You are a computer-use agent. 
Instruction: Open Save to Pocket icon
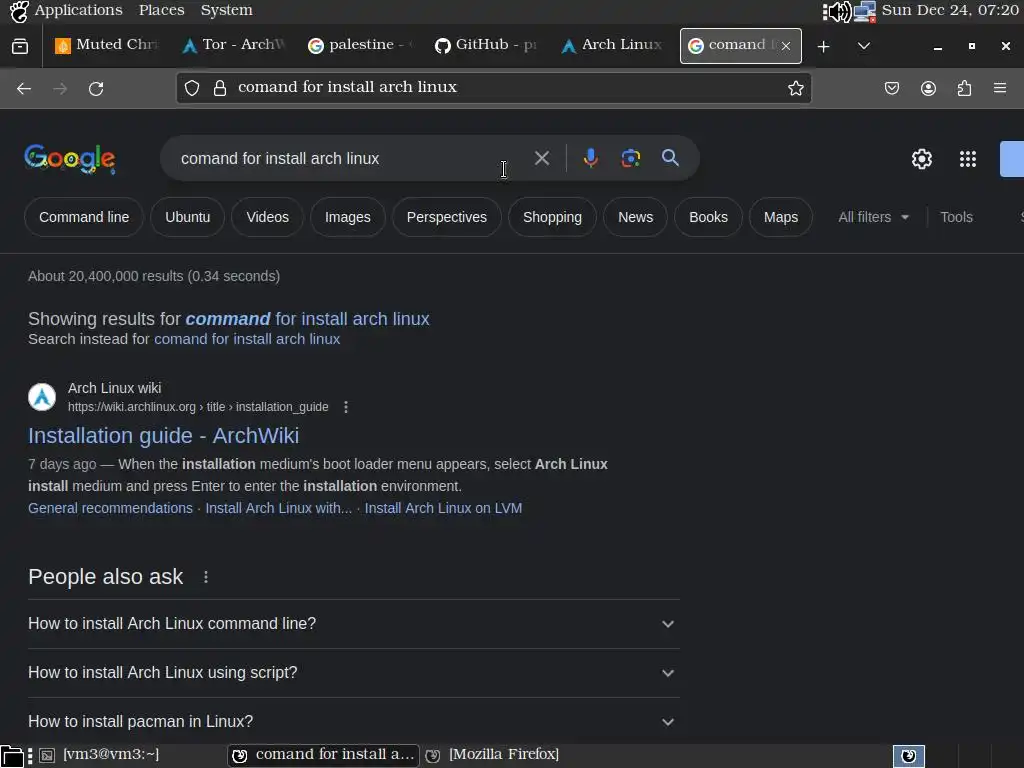(x=891, y=88)
